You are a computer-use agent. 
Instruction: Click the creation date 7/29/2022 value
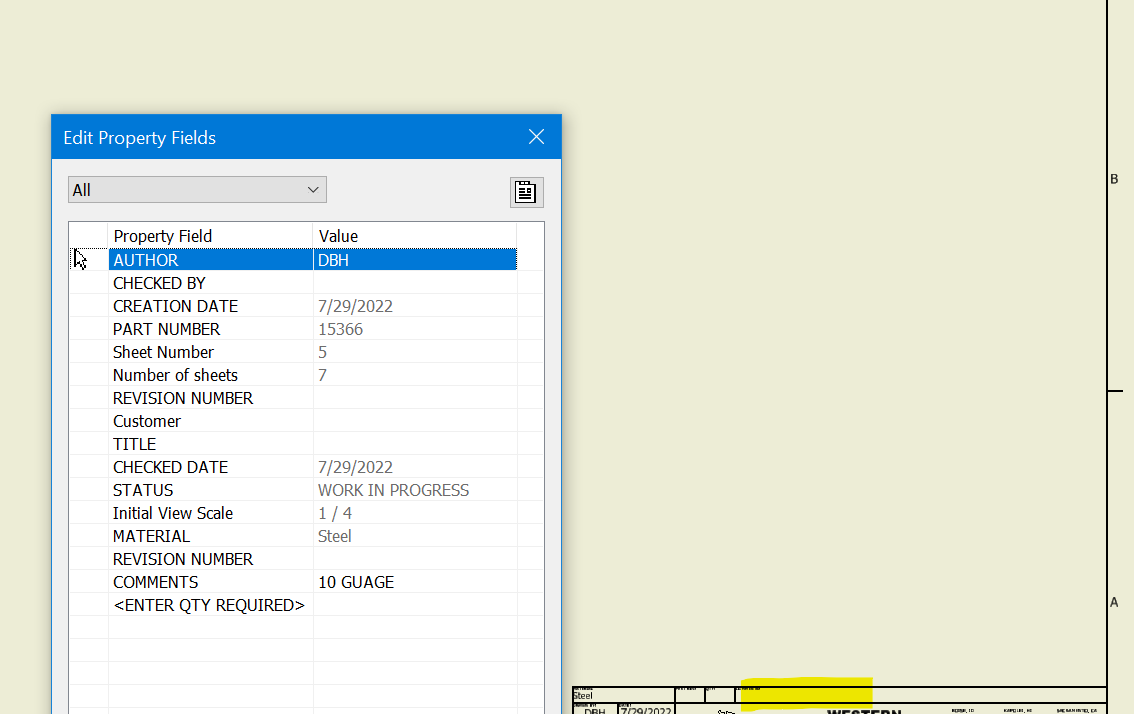(415, 306)
